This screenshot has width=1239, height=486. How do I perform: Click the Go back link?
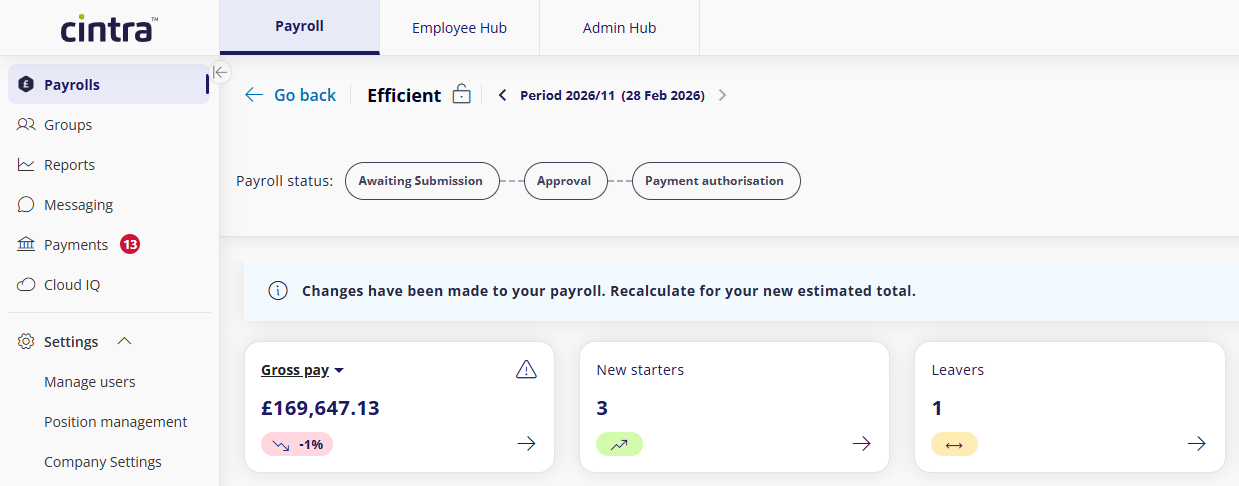291,95
